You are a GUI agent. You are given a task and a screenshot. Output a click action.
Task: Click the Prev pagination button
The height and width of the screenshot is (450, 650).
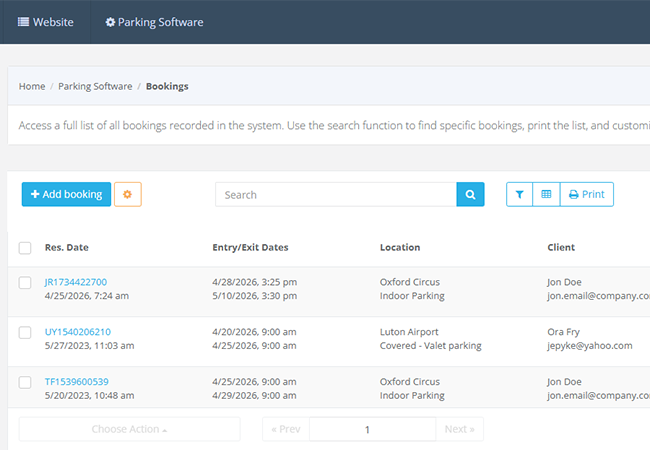point(286,429)
